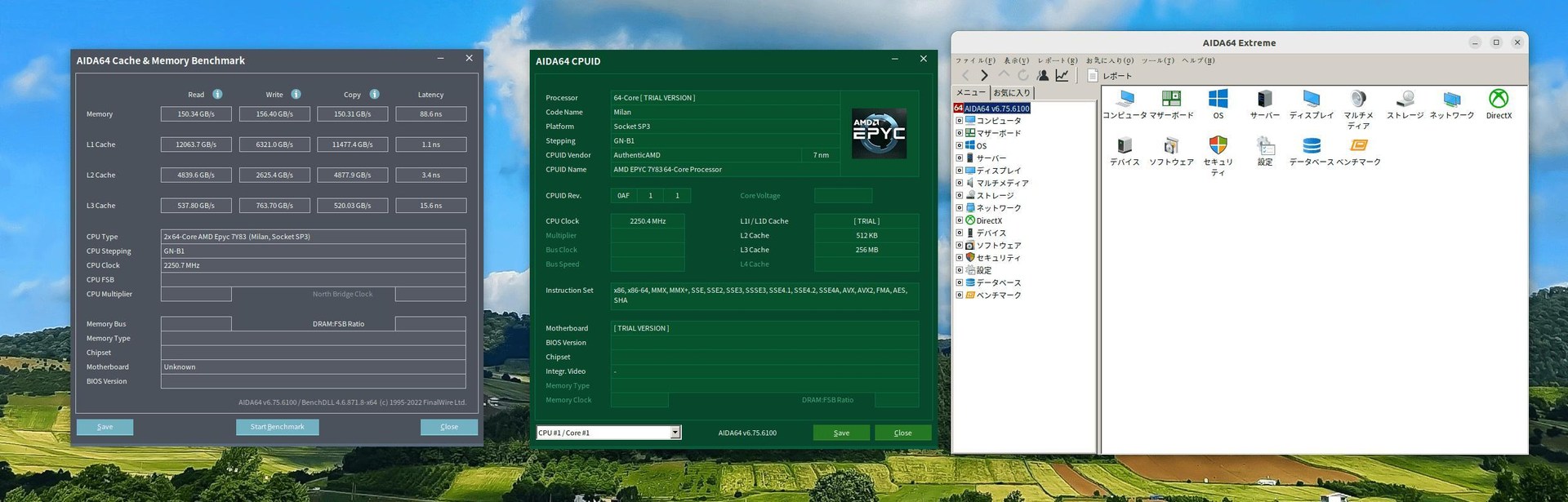Open the デバイス icon in right pane
The image size is (1568, 502).
pyautogui.click(x=1125, y=145)
